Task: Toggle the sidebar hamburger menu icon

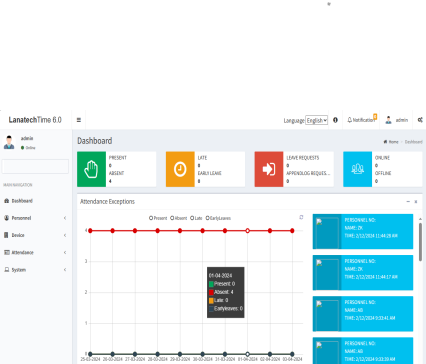Action: (79, 120)
